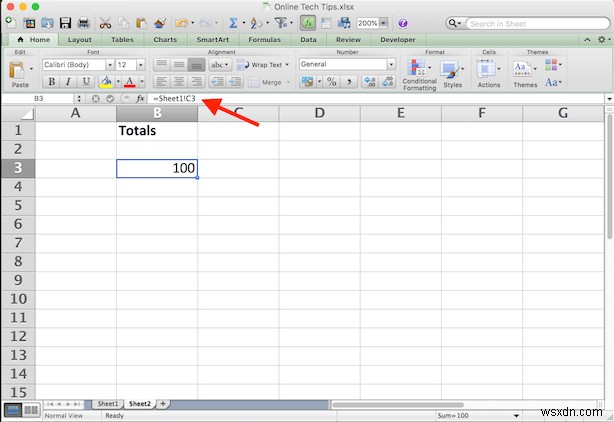Open the Themes gallery
Image resolution: width=614 pixels, height=422 pixels.
[x=525, y=74]
